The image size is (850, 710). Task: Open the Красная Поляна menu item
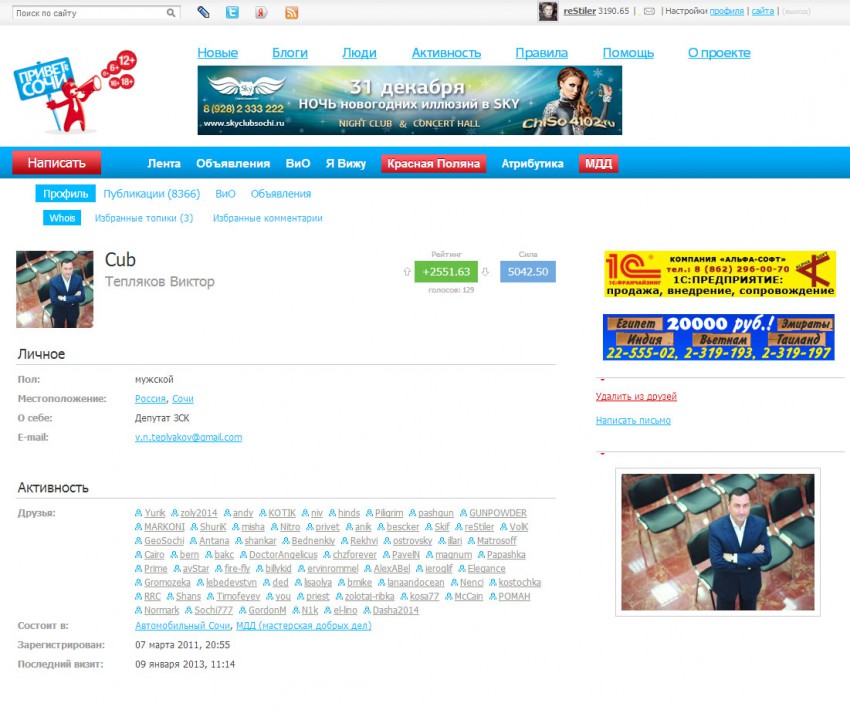click(434, 164)
